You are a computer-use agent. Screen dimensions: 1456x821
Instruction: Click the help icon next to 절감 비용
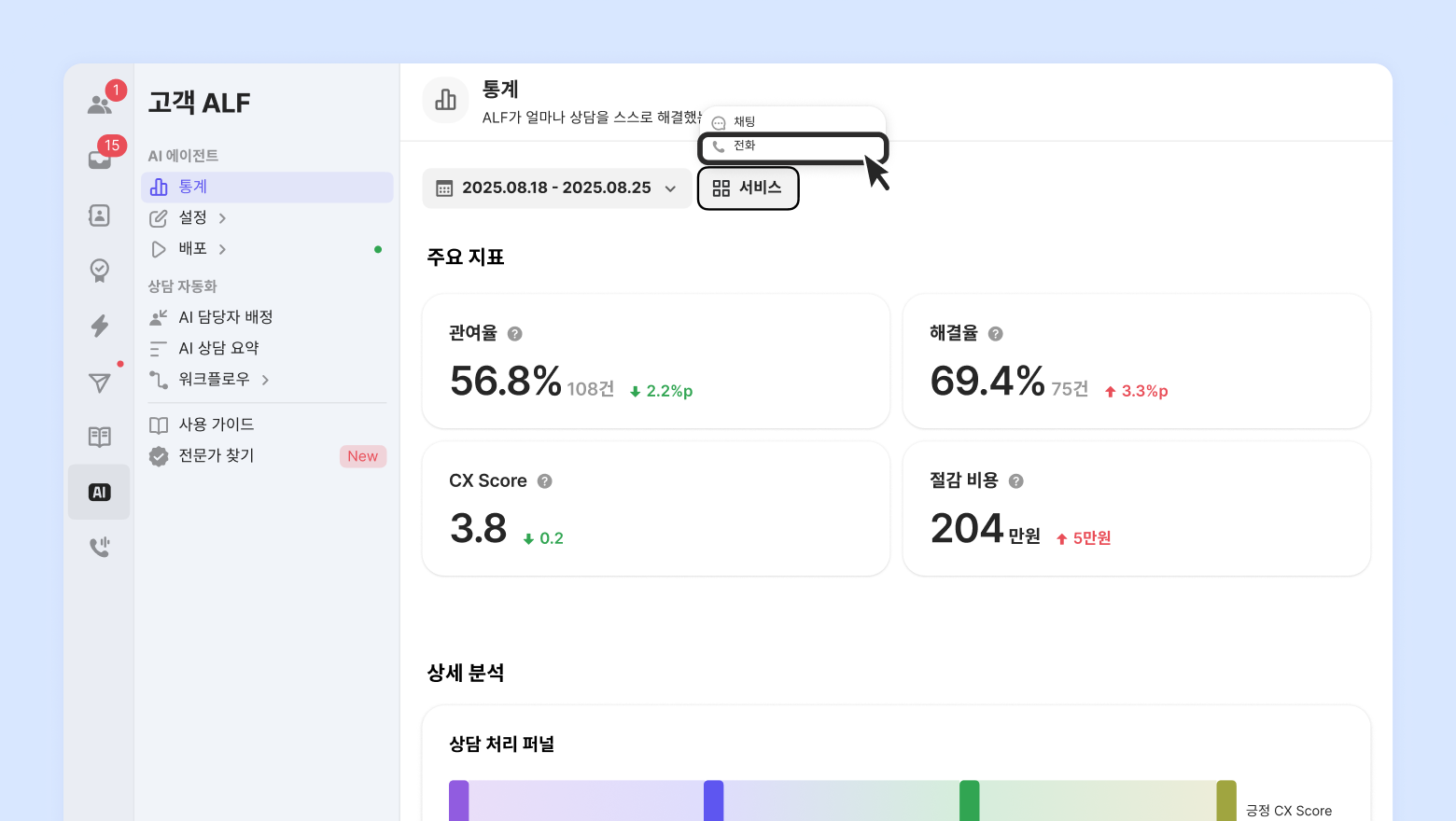tap(1016, 481)
